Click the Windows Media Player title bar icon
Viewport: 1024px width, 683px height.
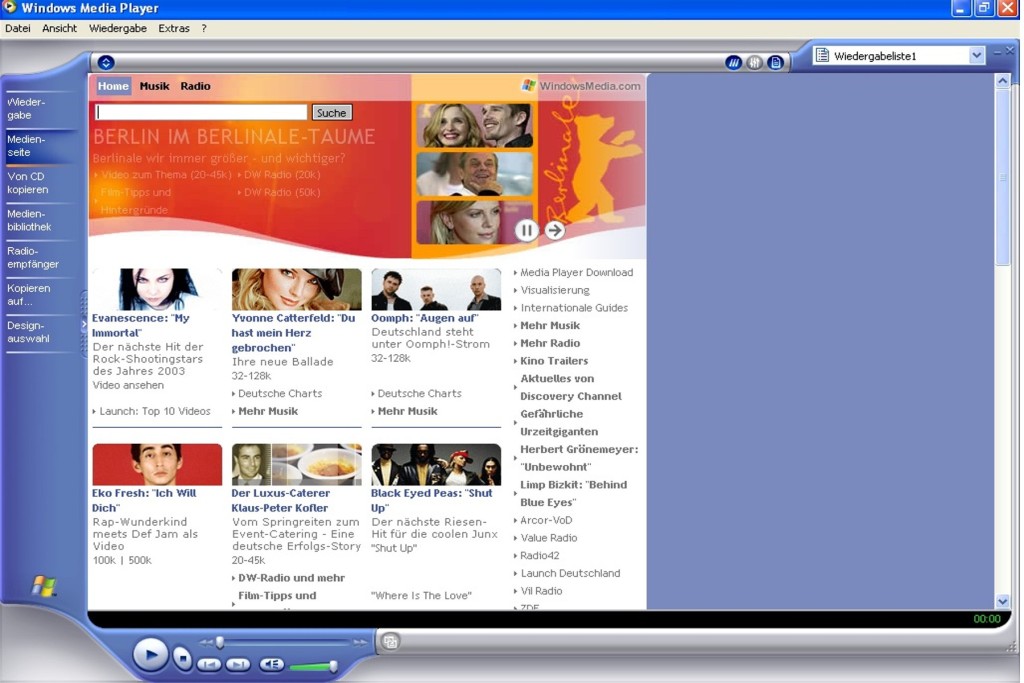9,7
